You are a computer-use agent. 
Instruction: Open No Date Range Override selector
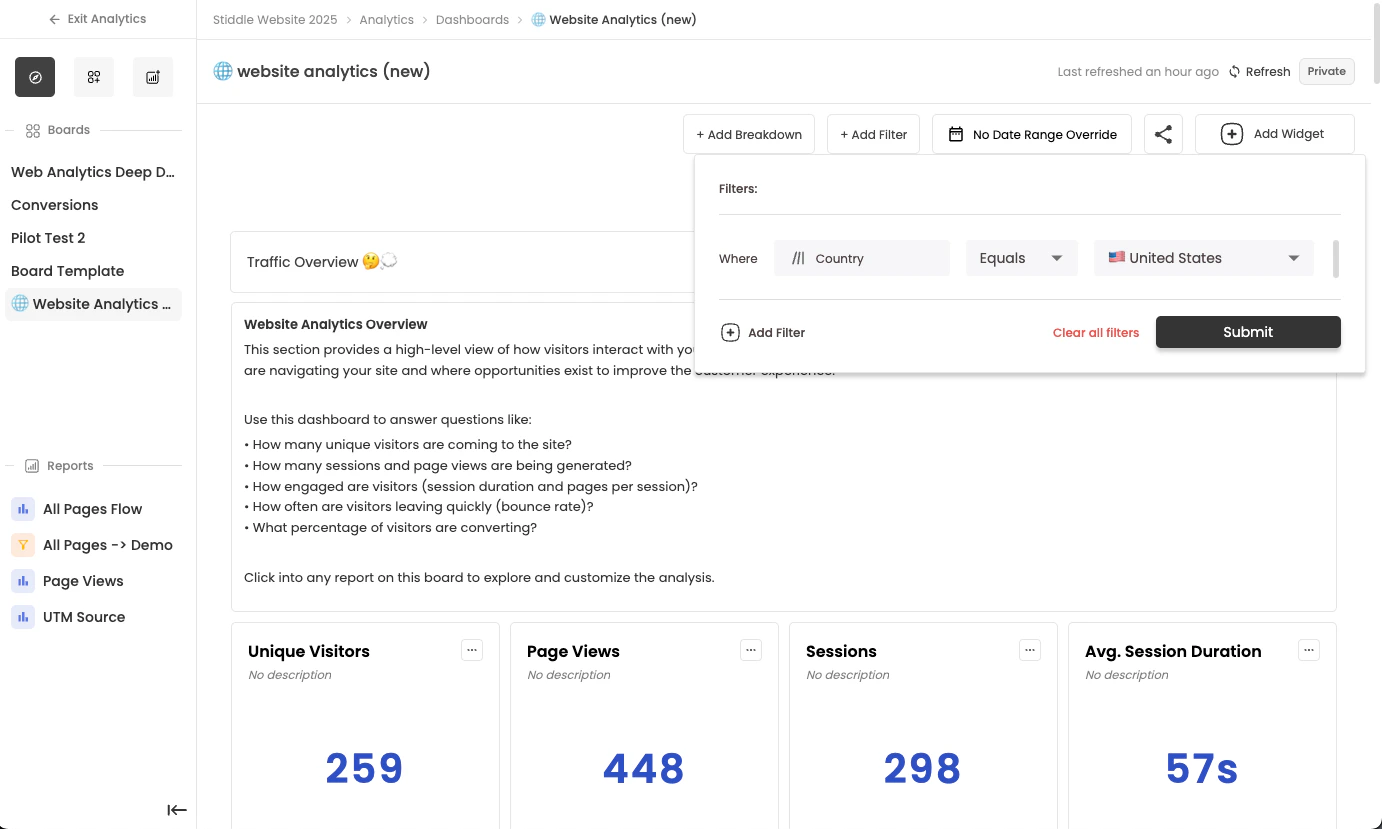[1032, 134]
